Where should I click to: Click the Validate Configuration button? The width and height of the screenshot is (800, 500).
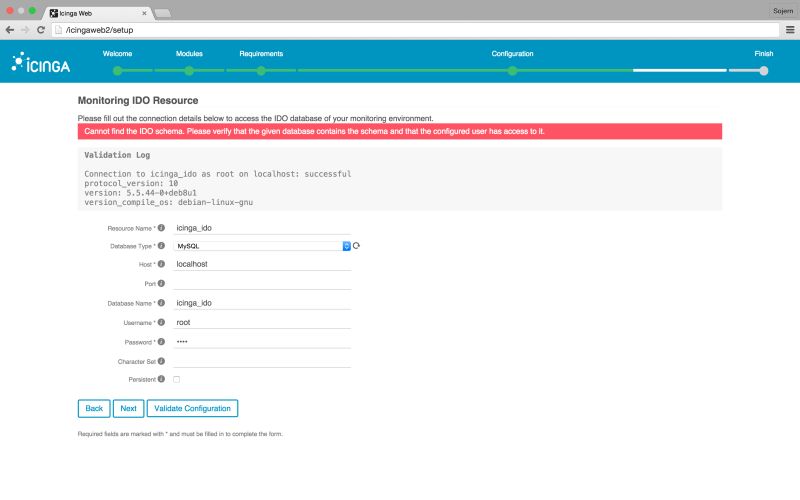click(192, 408)
